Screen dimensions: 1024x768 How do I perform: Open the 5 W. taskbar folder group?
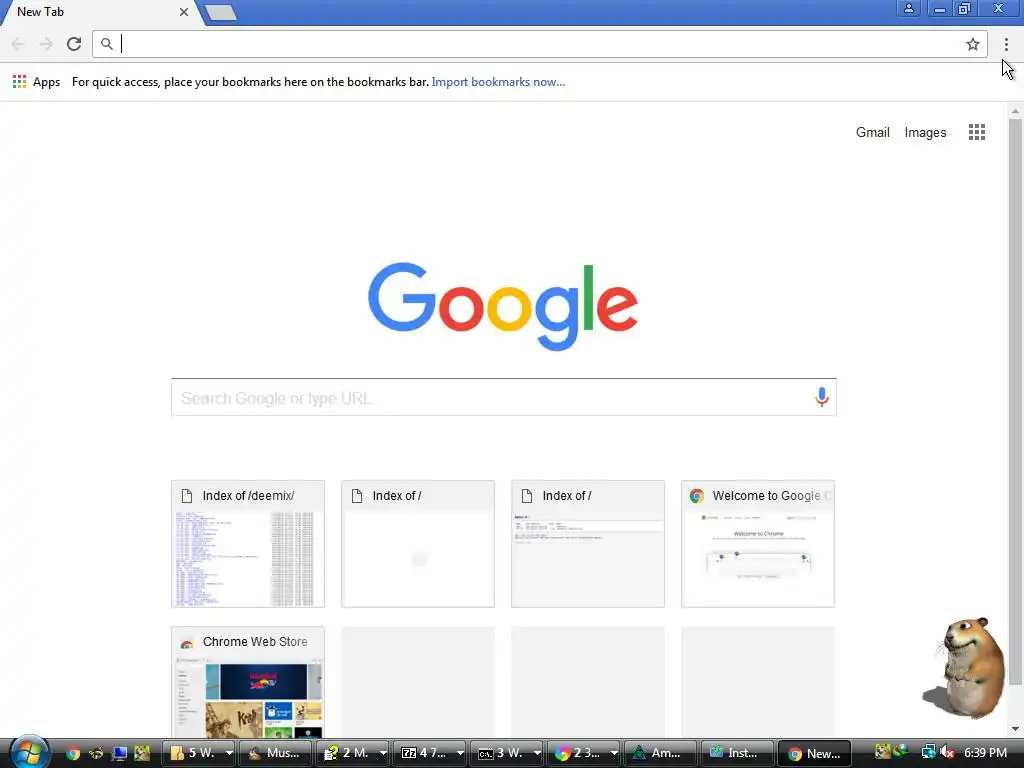pos(200,753)
